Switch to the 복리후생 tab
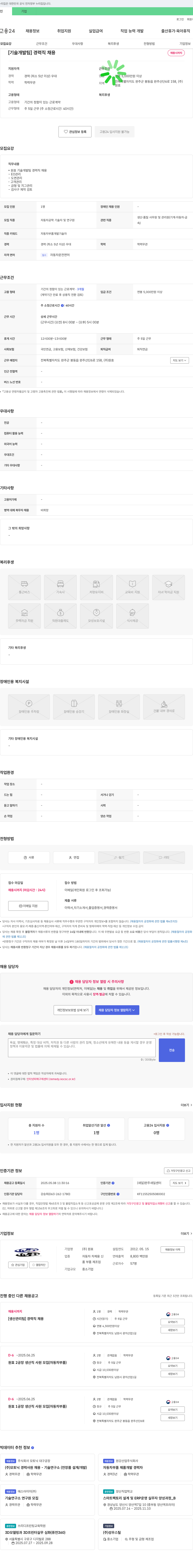This screenshot has height=1568, width=193. (x=113, y=44)
